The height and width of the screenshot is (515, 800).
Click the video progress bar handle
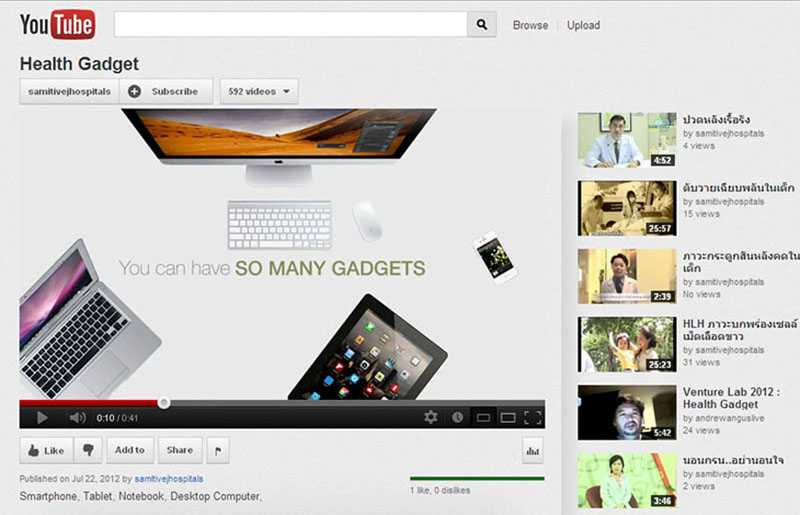(x=164, y=403)
